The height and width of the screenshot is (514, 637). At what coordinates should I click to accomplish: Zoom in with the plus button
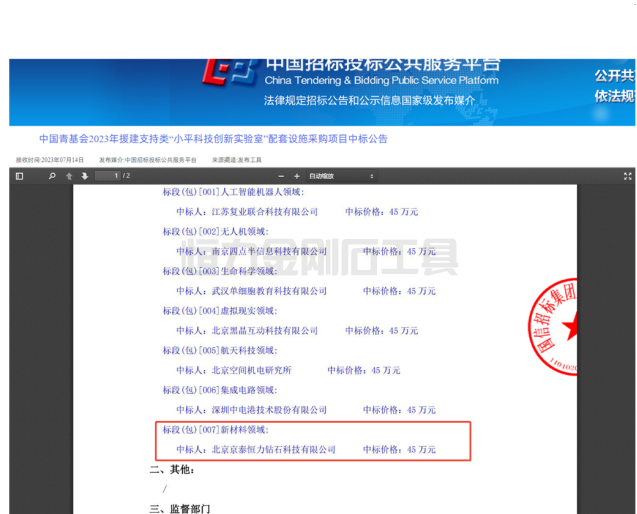click(x=297, y=176)
